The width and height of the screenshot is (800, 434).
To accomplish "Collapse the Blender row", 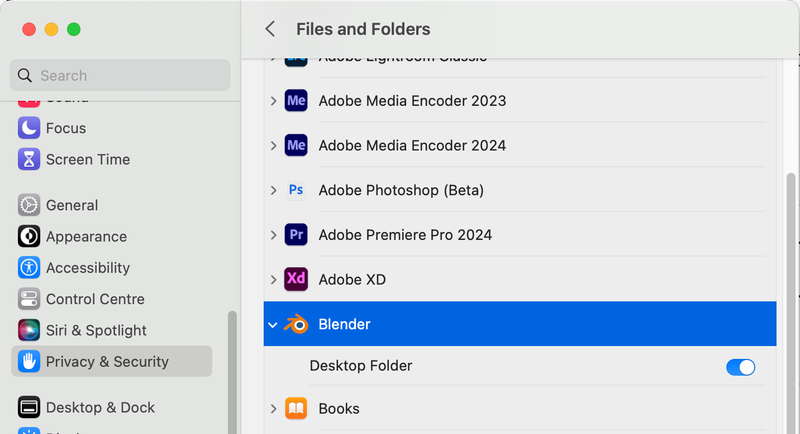I will [273, 324].
